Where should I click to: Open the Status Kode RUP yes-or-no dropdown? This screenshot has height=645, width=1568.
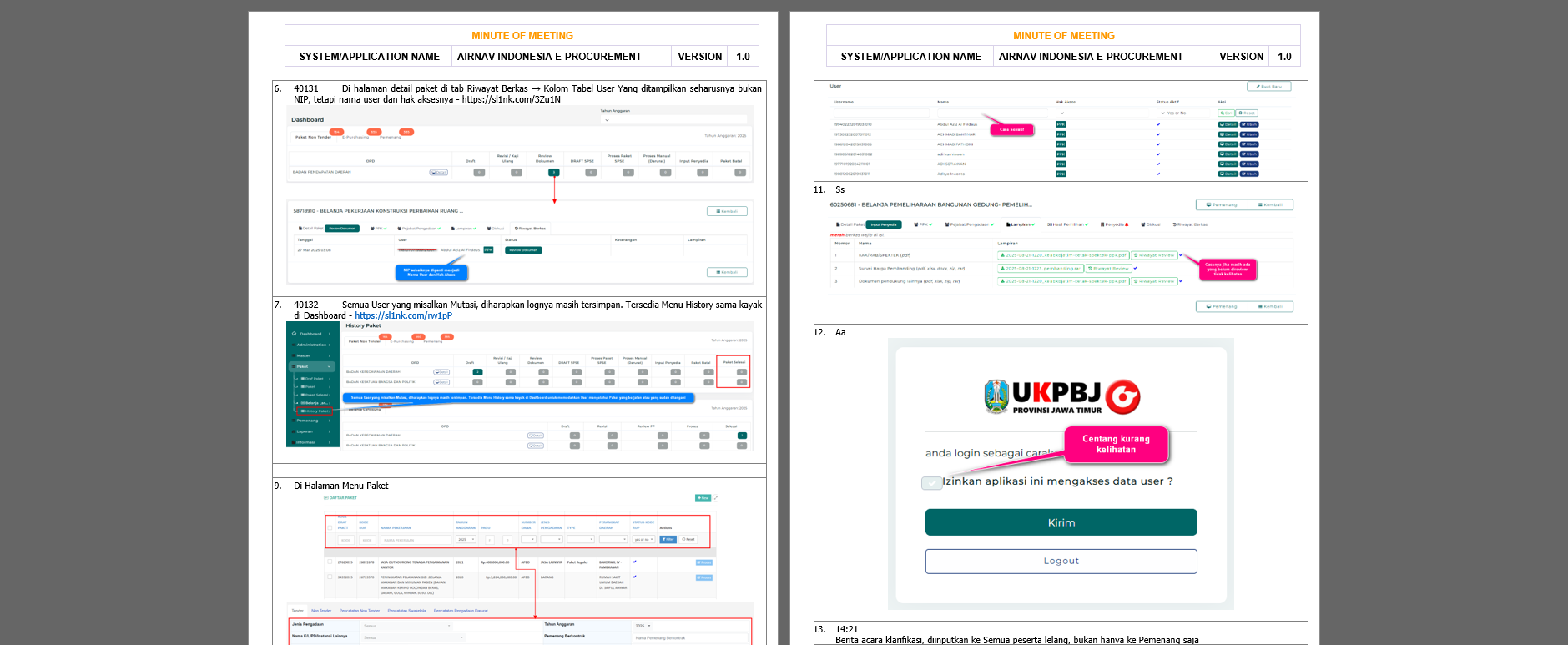(644, 540)
